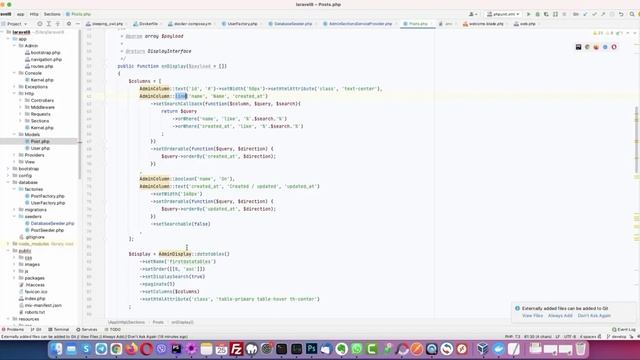640x360 pixels.
Task: Open Skype from the dock
Action: tap(86, 349)
